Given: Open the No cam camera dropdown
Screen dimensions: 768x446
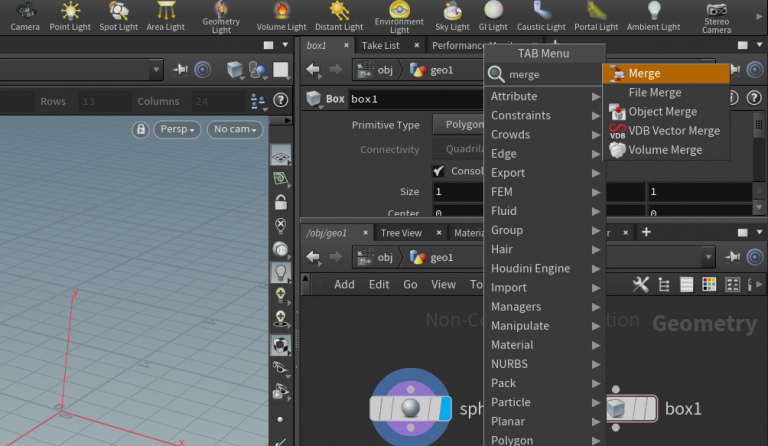Looking at the screenshot, I should [x=235, y=129].
